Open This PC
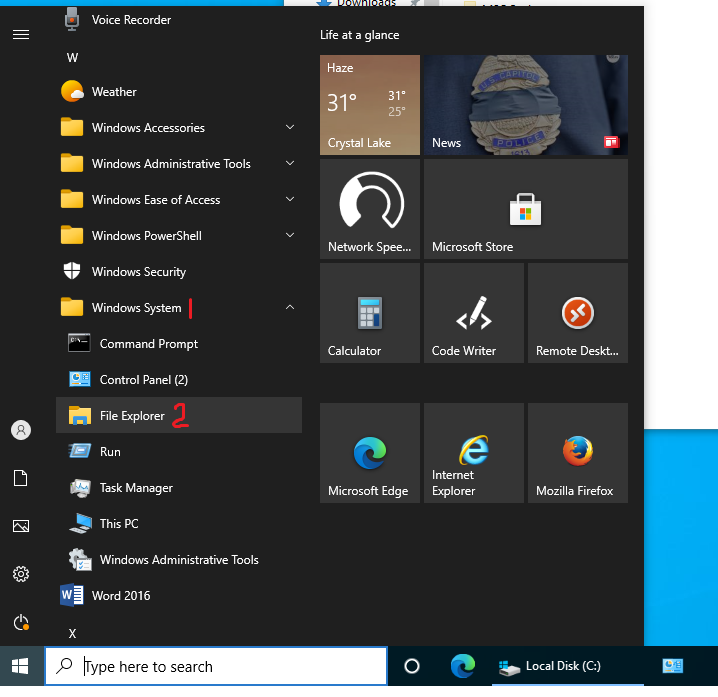718x697 pixels. [179, 523]
